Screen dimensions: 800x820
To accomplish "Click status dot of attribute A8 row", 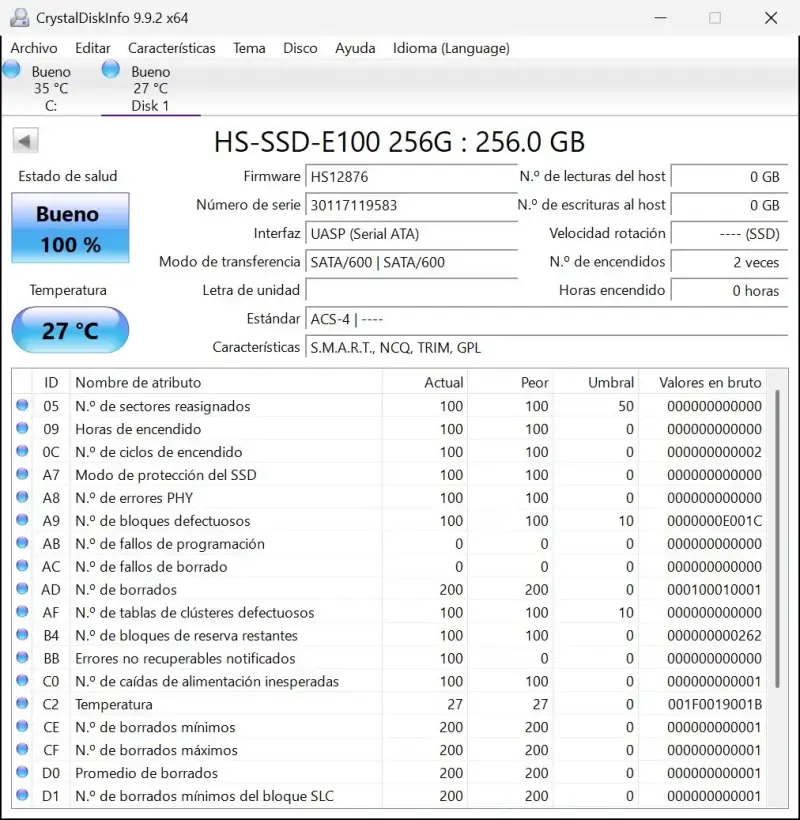I will pyautogui.click(x=22, y=497).
